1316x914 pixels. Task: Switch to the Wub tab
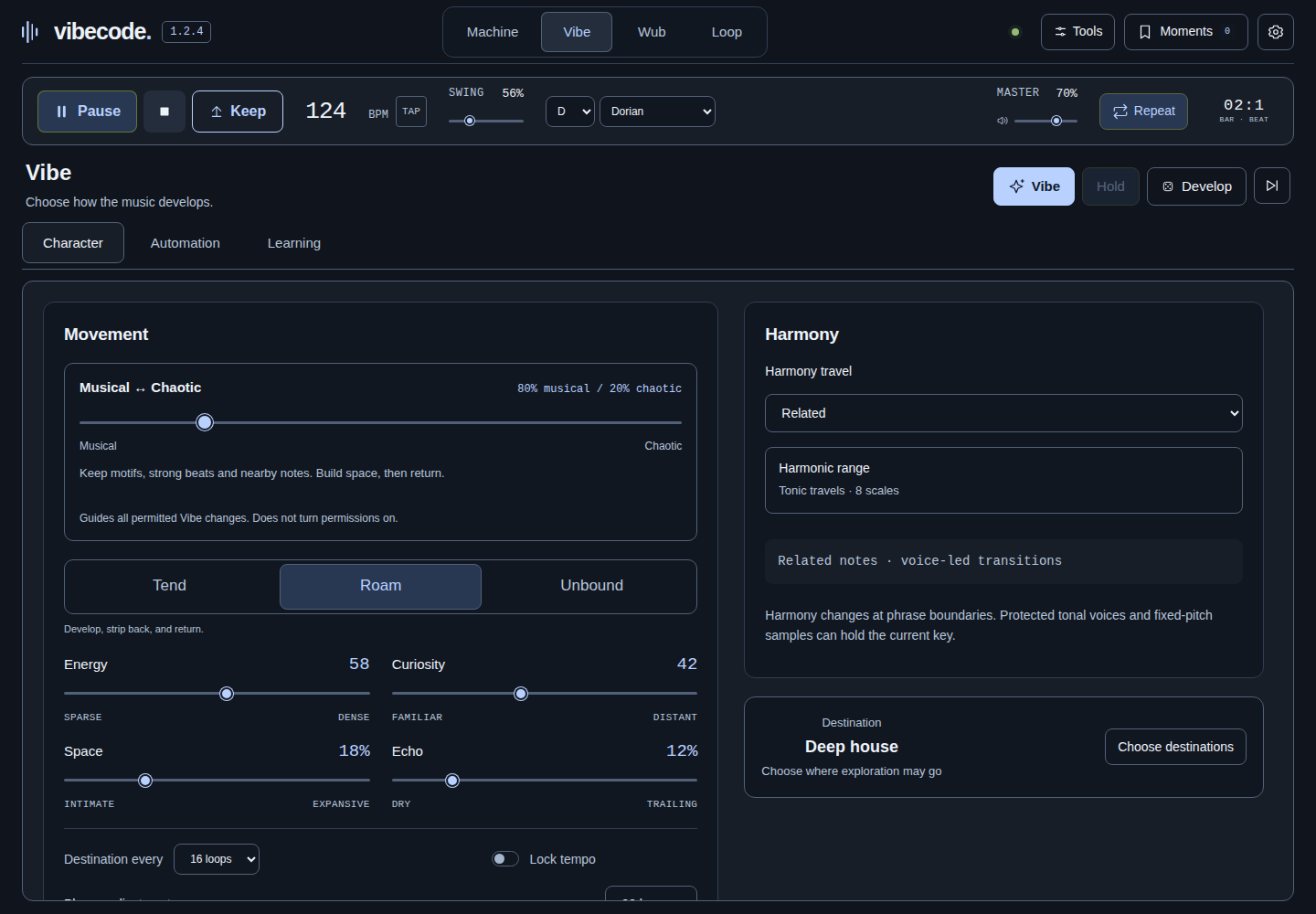(652, 32)
